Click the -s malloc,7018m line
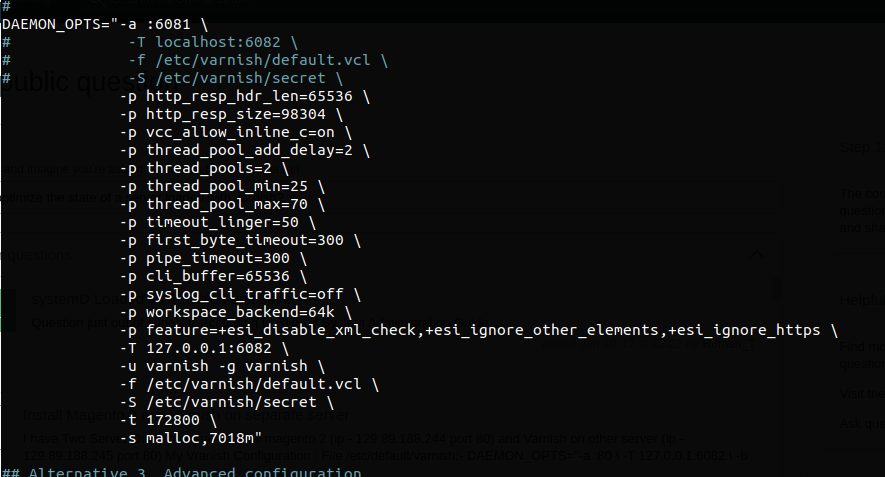 pyautogui.click(x=191, y=438)
